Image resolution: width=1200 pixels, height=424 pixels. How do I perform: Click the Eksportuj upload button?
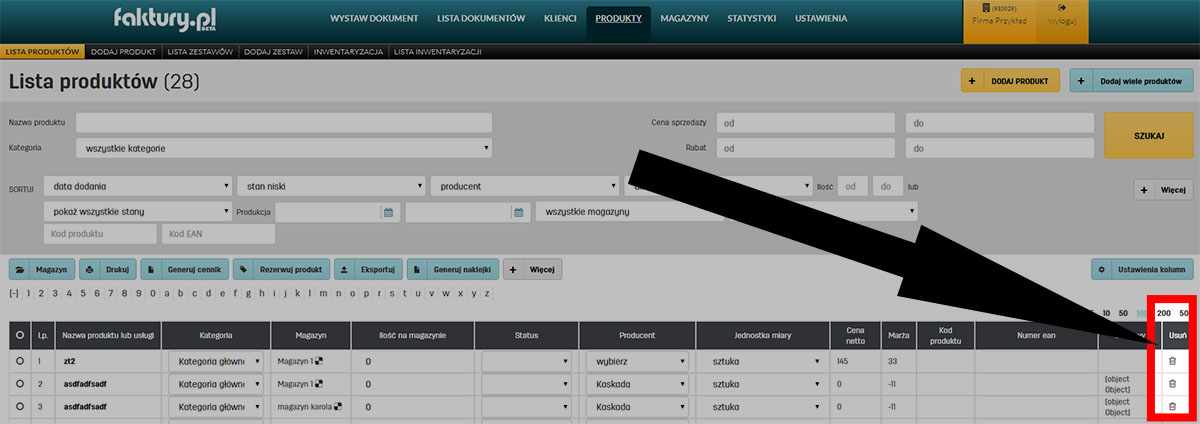(x=368, y=270)
